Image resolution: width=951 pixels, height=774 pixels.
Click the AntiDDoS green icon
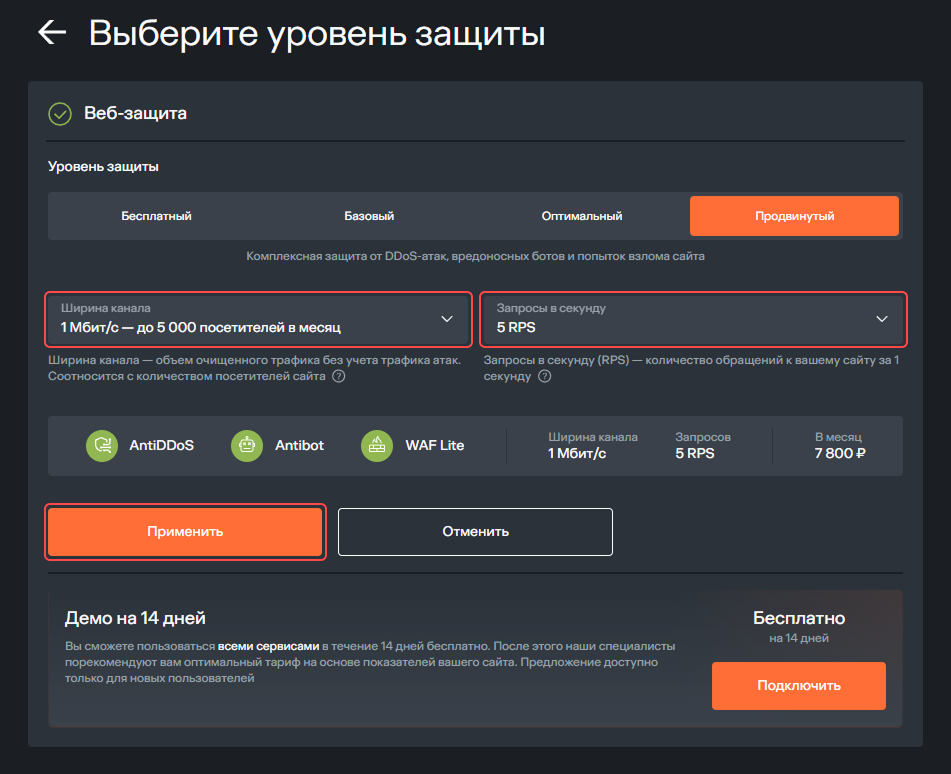point(102,445)
